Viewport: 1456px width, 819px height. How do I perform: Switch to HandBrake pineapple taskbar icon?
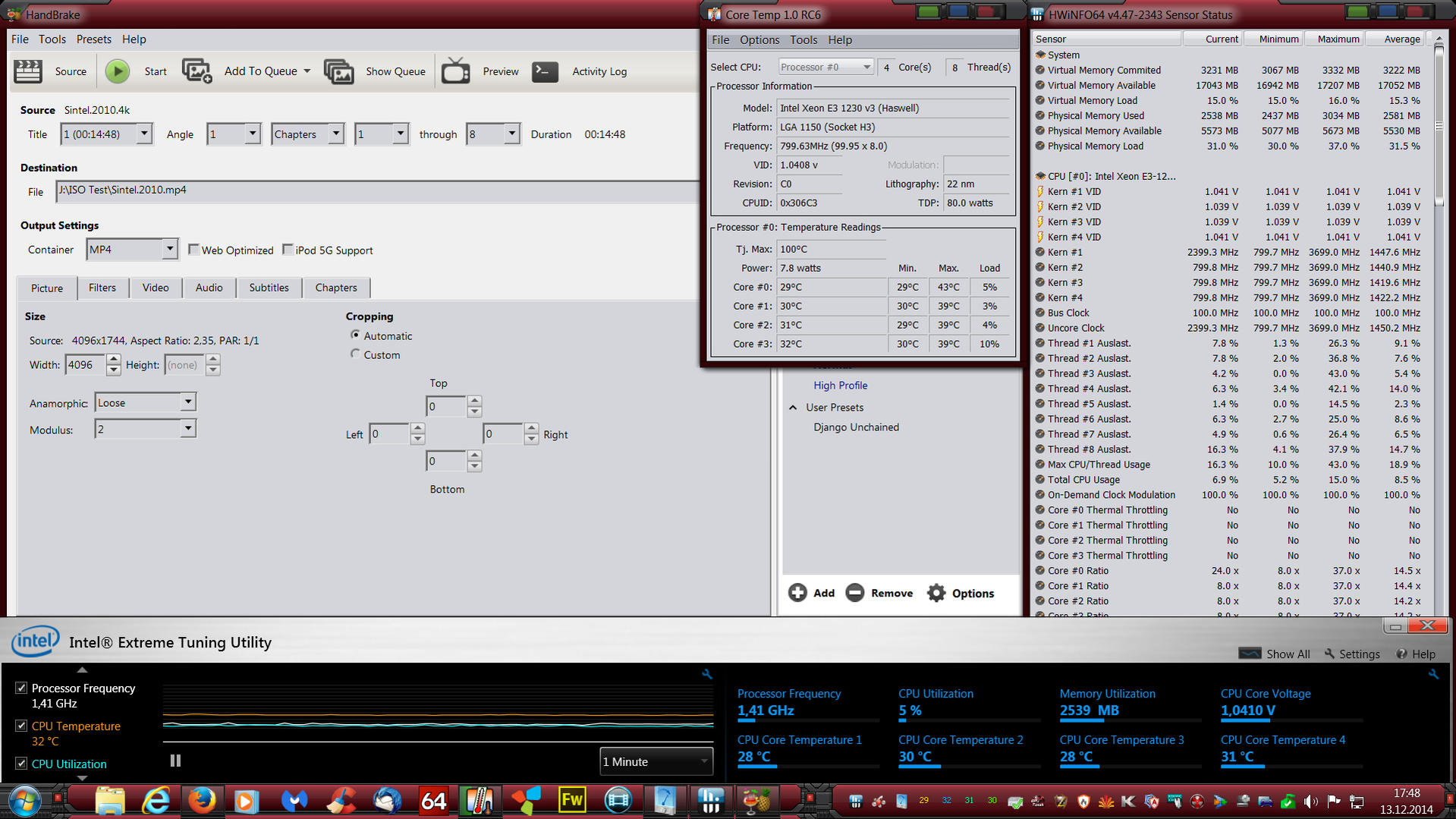[x=756, y=801]
